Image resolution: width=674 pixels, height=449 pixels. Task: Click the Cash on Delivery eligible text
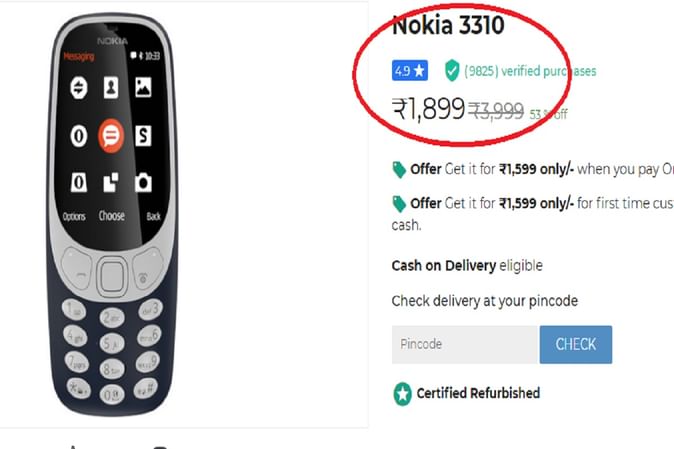(x=466, y=266)
